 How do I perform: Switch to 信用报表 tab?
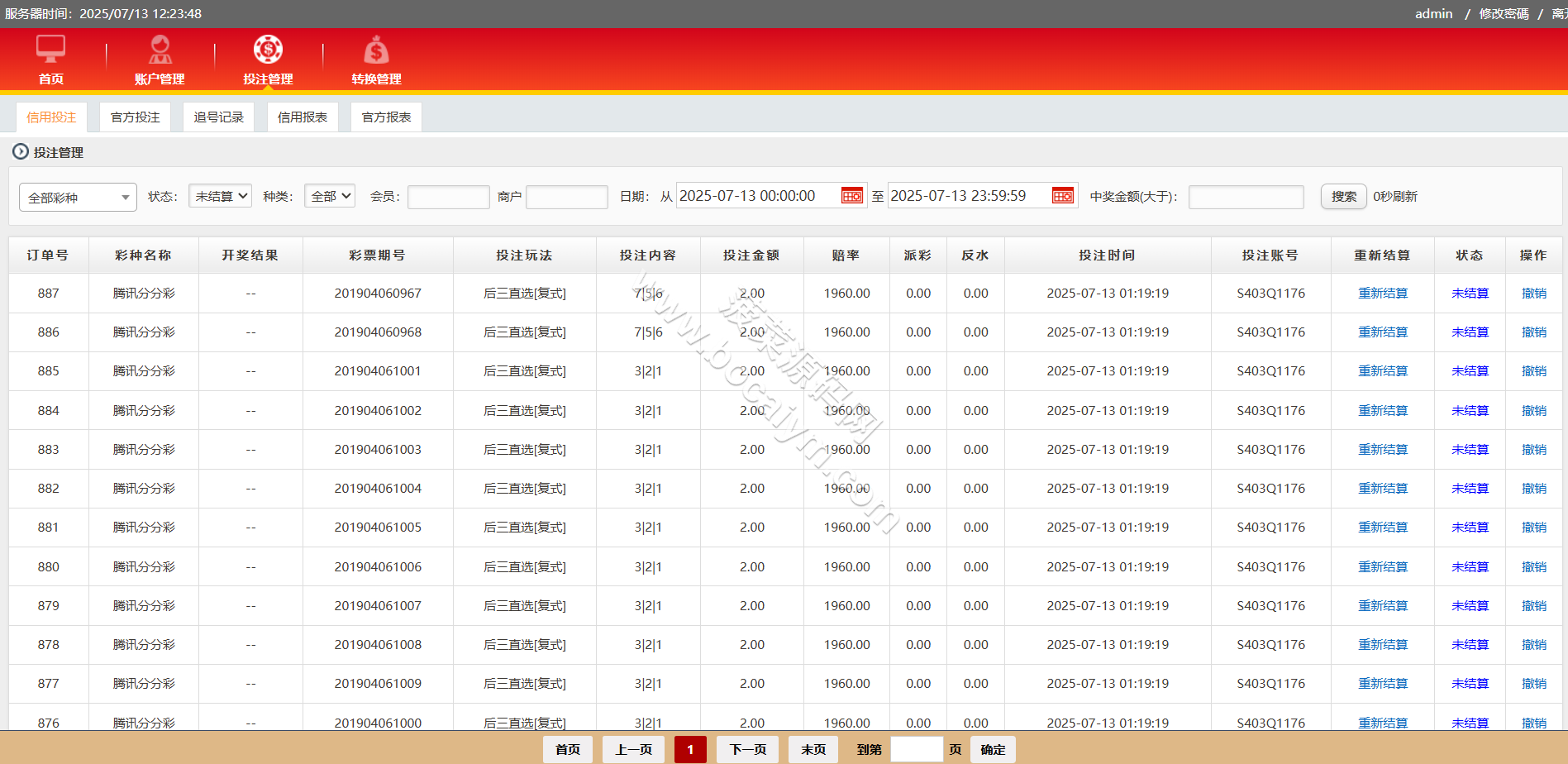pyautogui.click(x=303, y=117)
